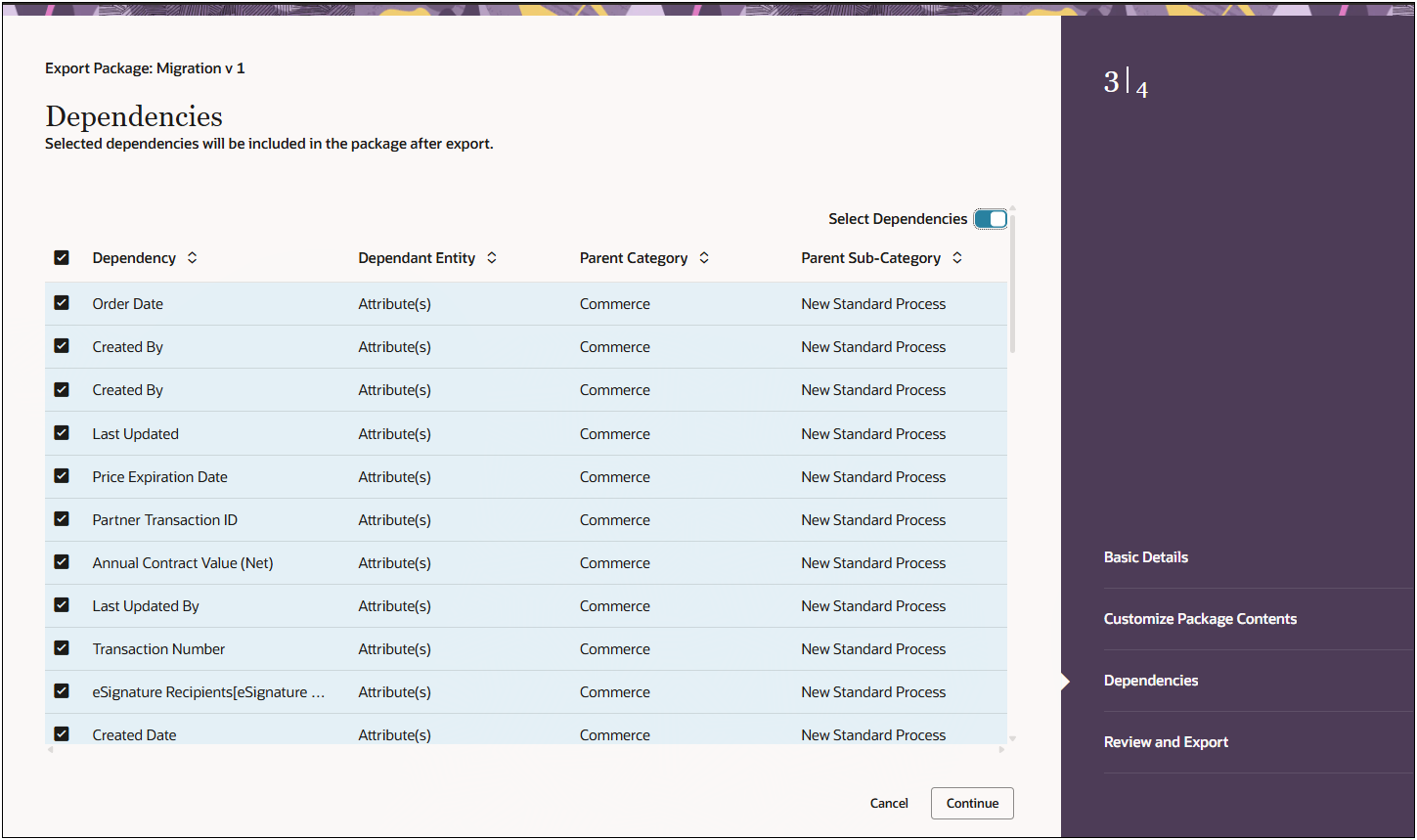Click the eSignature Recipients dependency text

click(209, 692)
